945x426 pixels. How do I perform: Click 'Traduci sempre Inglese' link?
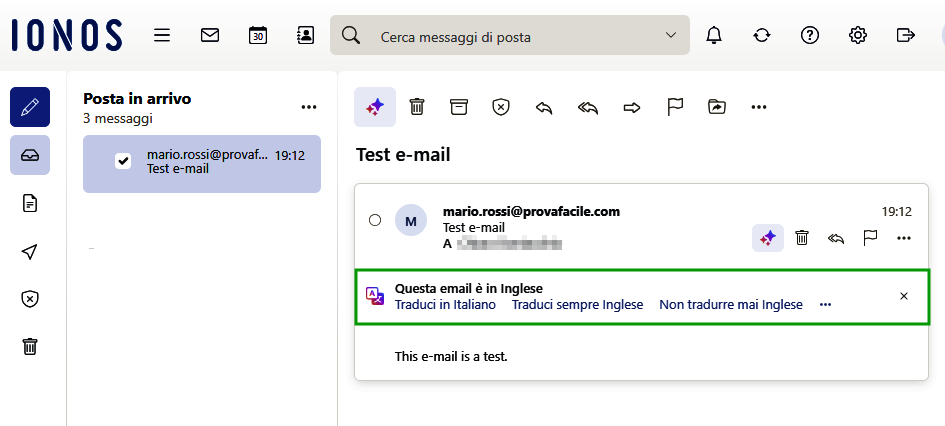point(577,305)
